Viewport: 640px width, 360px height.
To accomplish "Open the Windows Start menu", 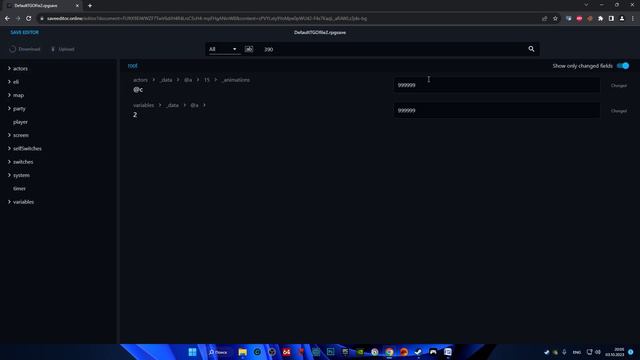I will pyautogui.click(x=192, y=352).
